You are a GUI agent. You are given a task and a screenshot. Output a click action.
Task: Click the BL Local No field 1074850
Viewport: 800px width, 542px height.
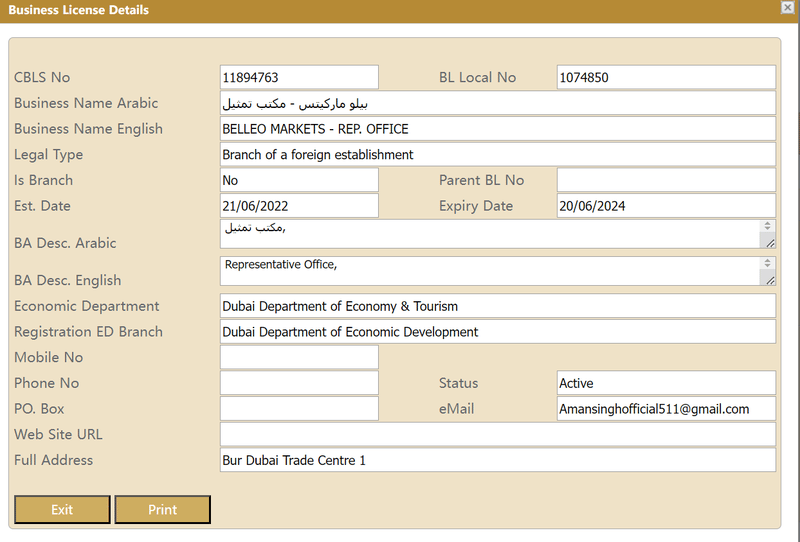[666, 78]
